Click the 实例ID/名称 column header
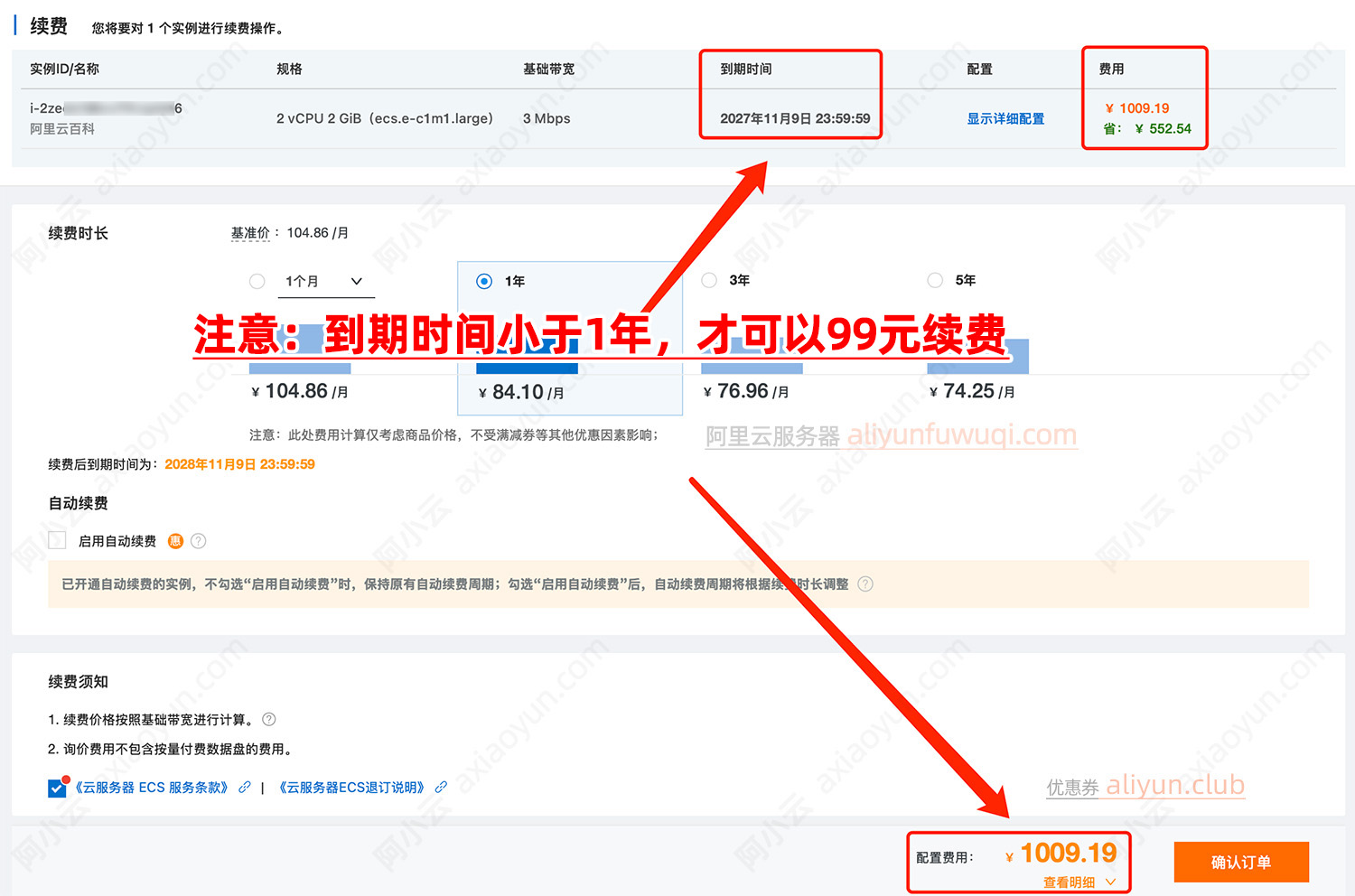The image size is (1355, 896). 64,69
